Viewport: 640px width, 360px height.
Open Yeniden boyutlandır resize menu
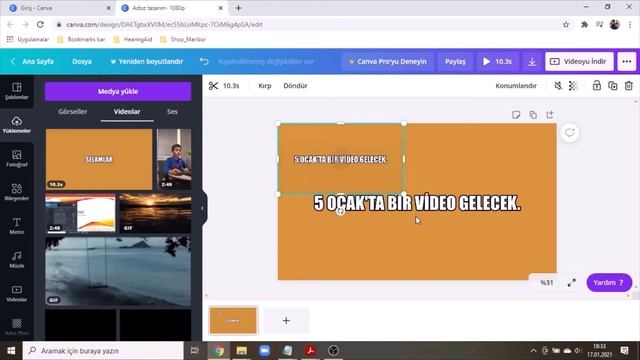pyautogui.click(x=147, y=62)
